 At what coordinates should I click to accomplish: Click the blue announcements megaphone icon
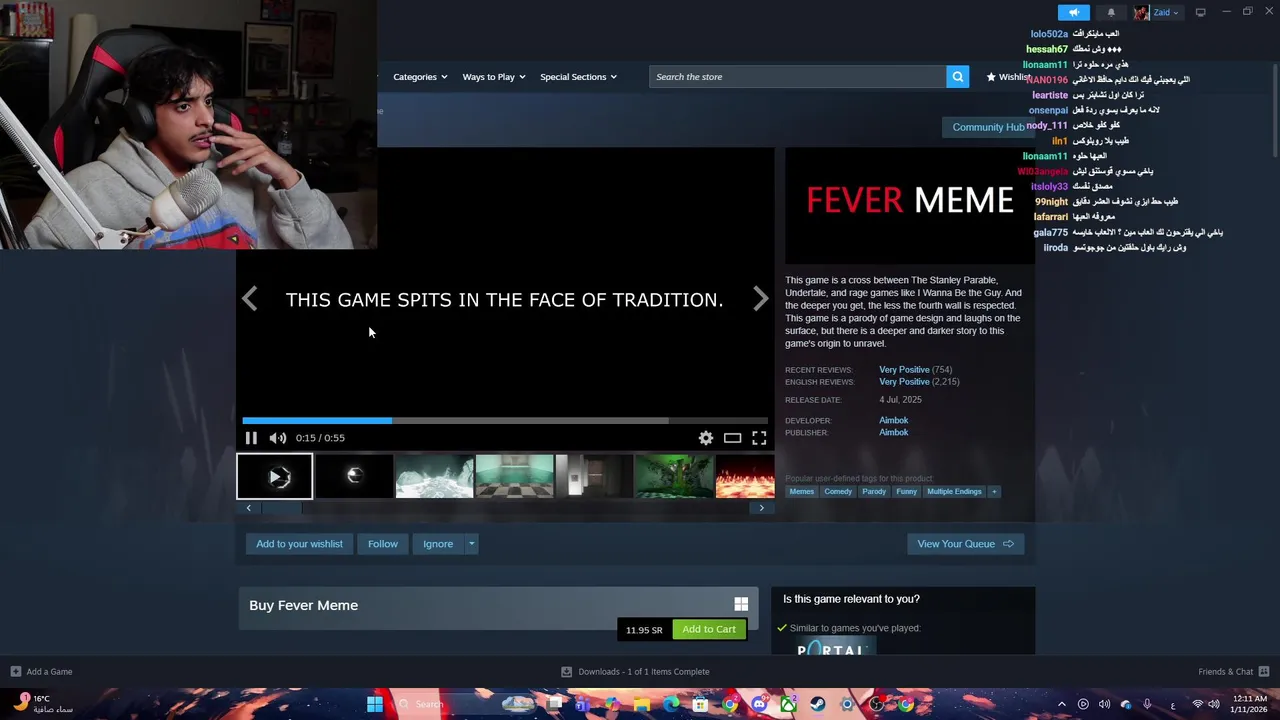coord(1073,12)
